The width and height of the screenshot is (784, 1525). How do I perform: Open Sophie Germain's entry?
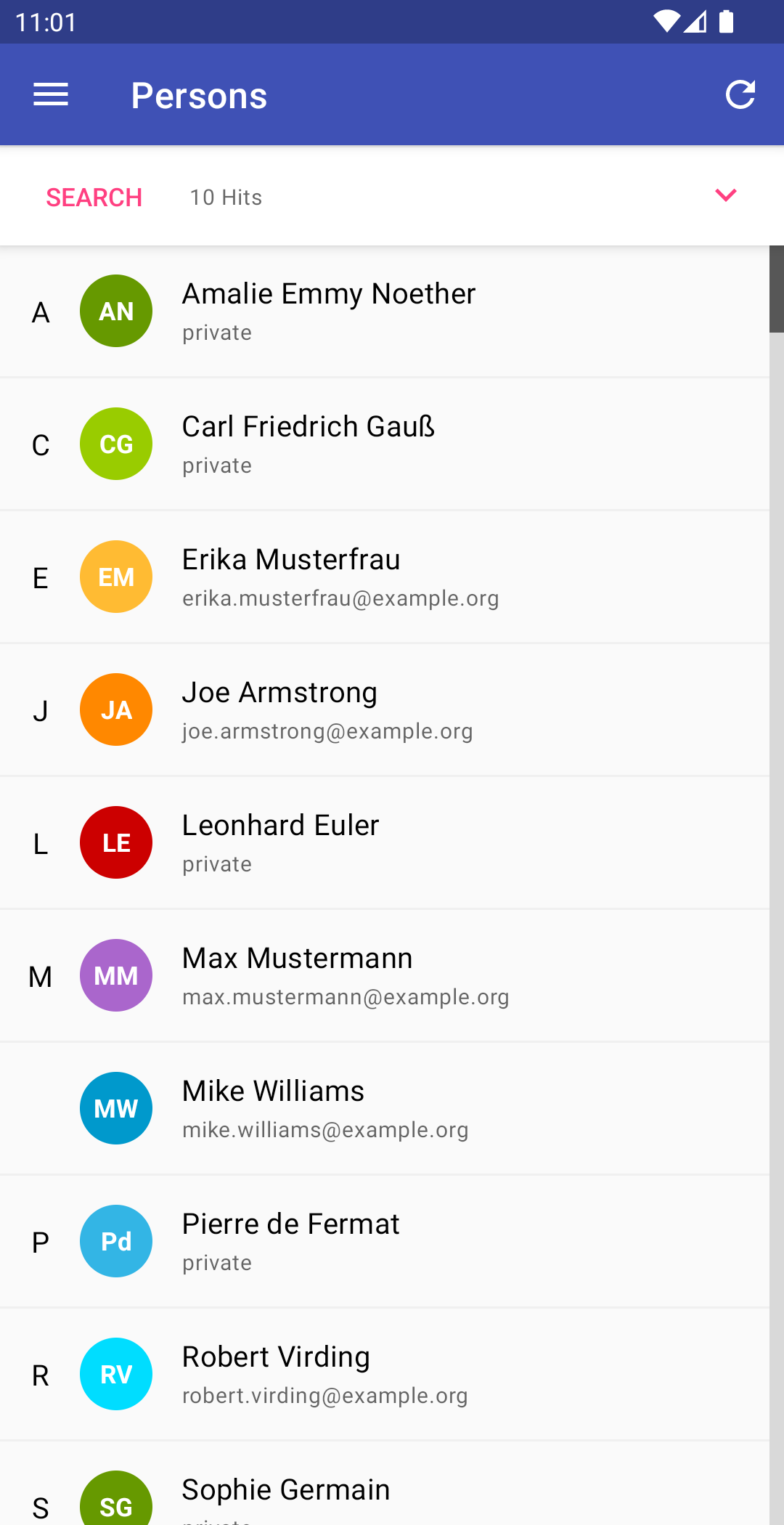pyautogui.click(x=286, y=1490)
